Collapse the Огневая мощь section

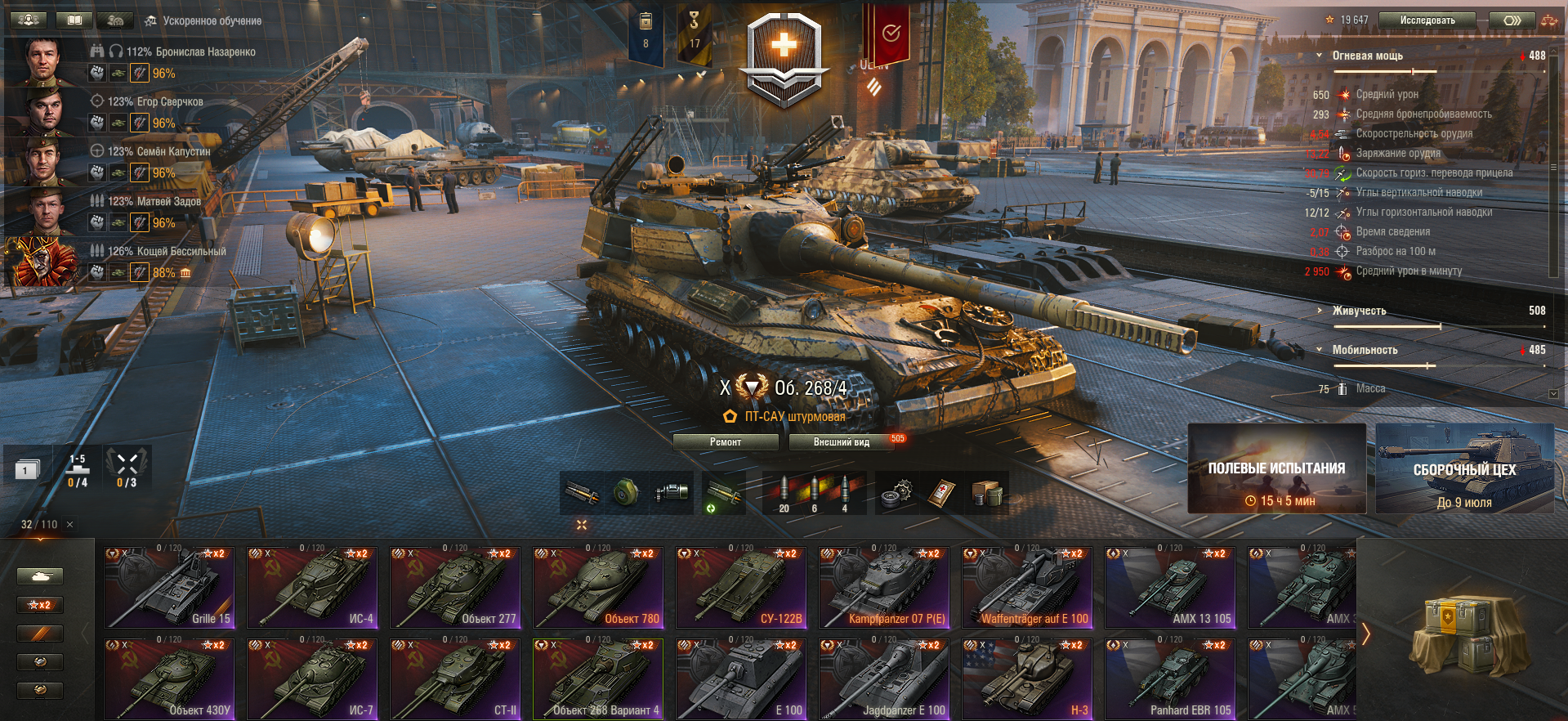coord(1319,56)
